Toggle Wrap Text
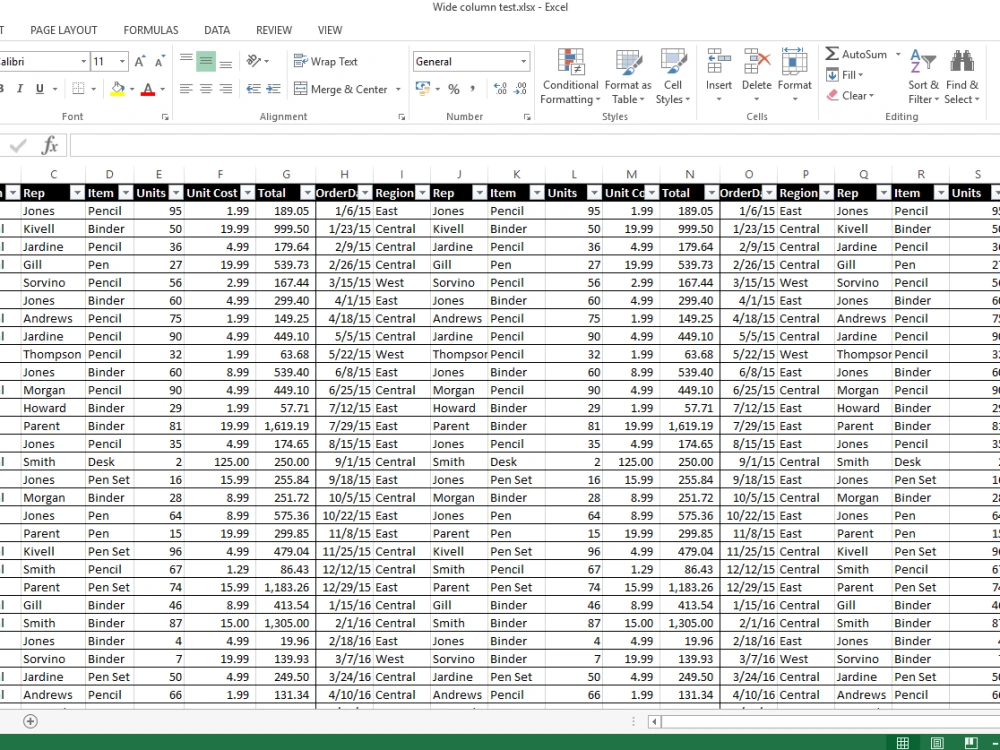Image resolution: width=1000 pixels, height=750 pixels. click(x=325, y=61)
